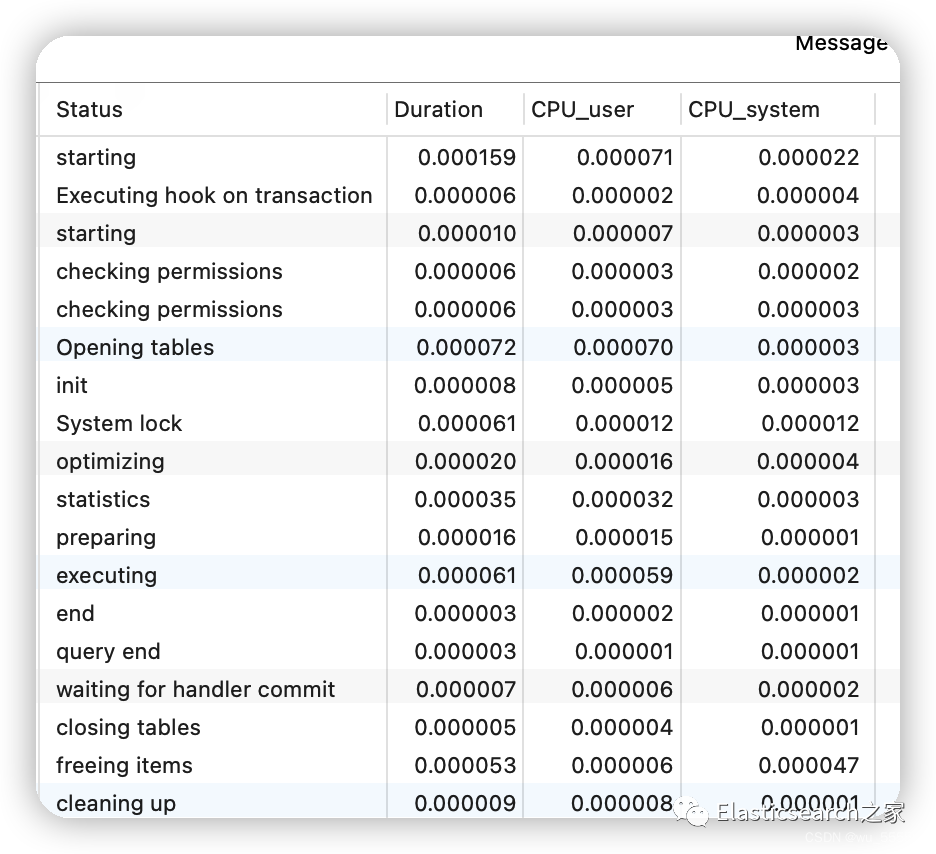This screenshot has height=854, width=936.
Task: Click the WeChat watermark icon
Action: [x=691, y=813]
